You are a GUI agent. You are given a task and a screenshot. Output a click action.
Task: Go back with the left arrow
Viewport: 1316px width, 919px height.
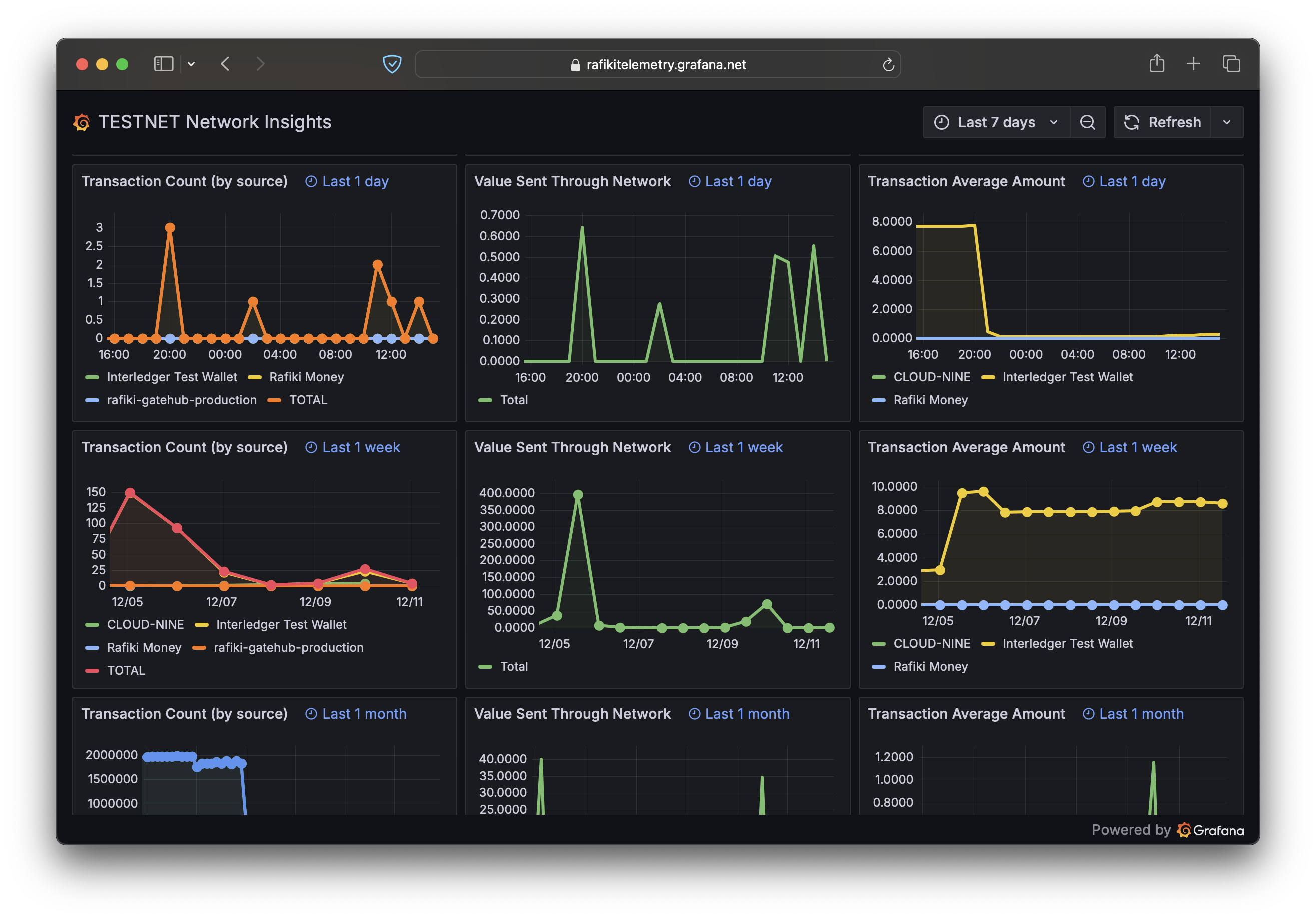tap(225, 64)
